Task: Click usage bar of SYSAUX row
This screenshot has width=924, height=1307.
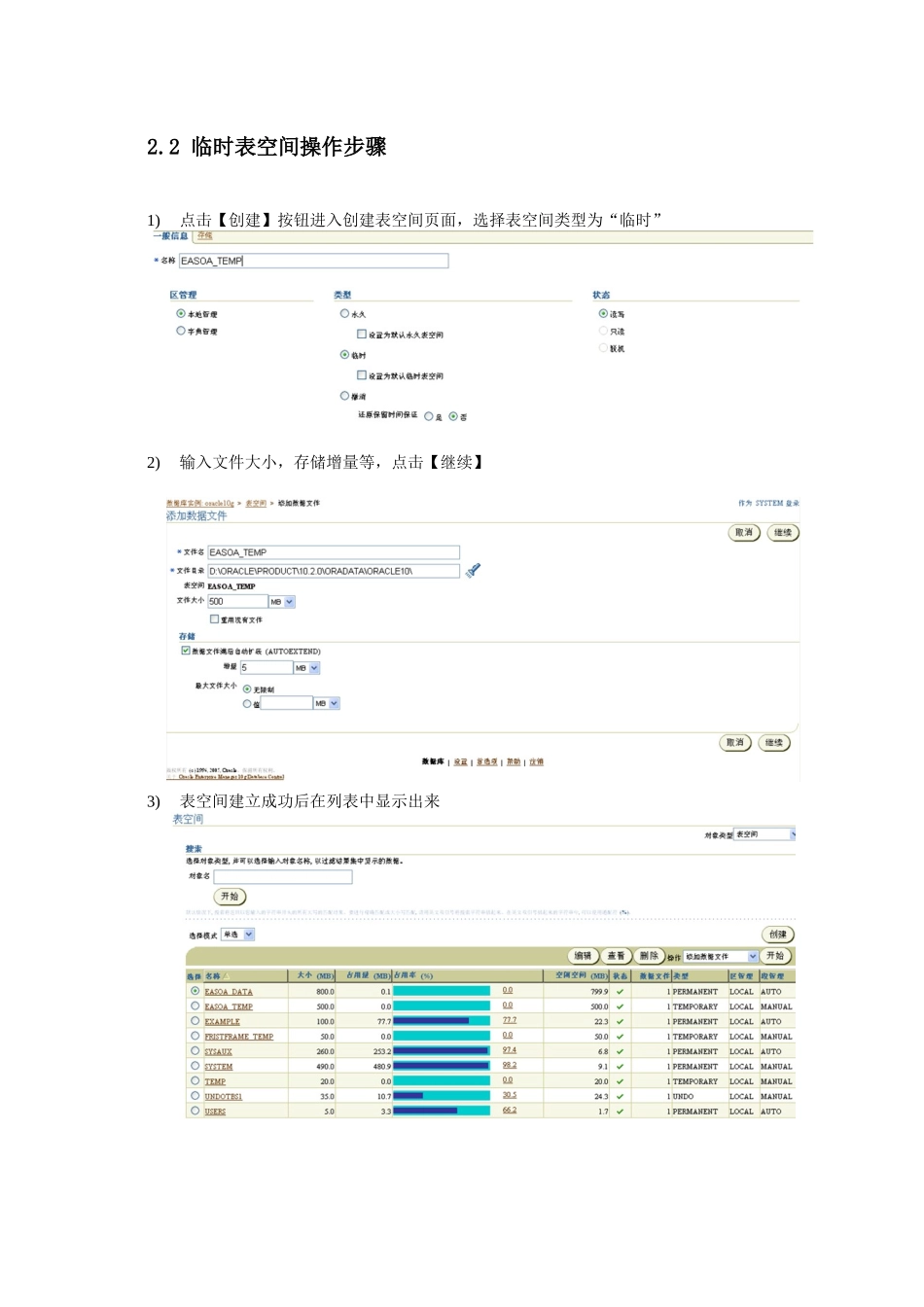Action: tap(442, 1051)
